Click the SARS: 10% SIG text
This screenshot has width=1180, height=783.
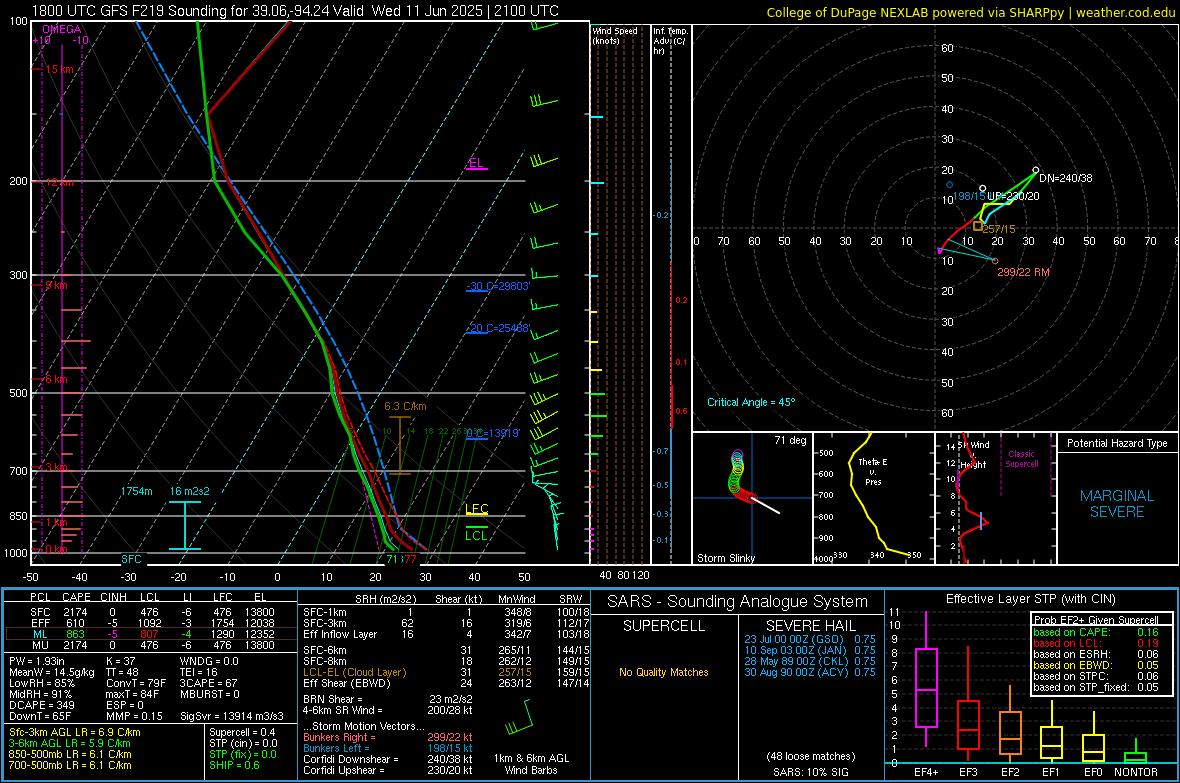tap(810, 772)
